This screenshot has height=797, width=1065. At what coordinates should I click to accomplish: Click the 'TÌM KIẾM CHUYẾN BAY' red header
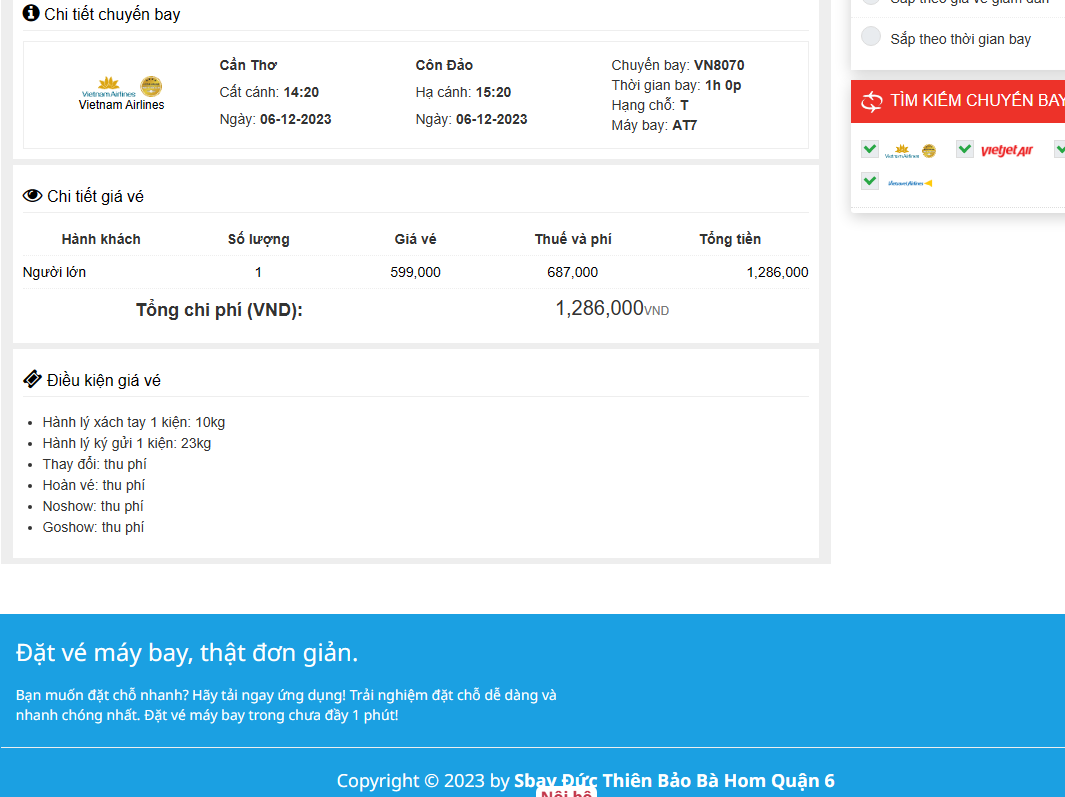click(975, 101)
